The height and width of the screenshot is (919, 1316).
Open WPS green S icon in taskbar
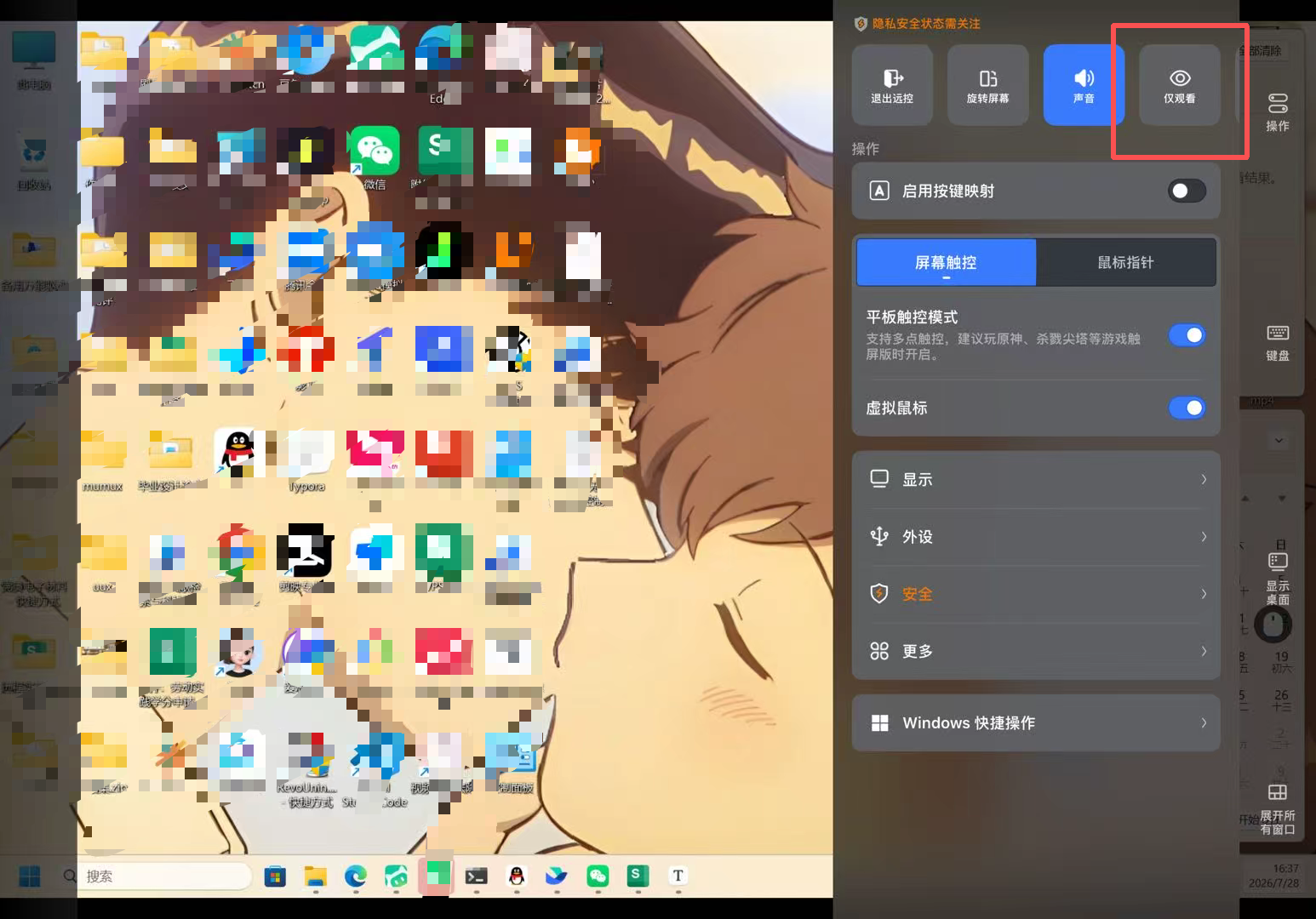click(x=638, y=876)
